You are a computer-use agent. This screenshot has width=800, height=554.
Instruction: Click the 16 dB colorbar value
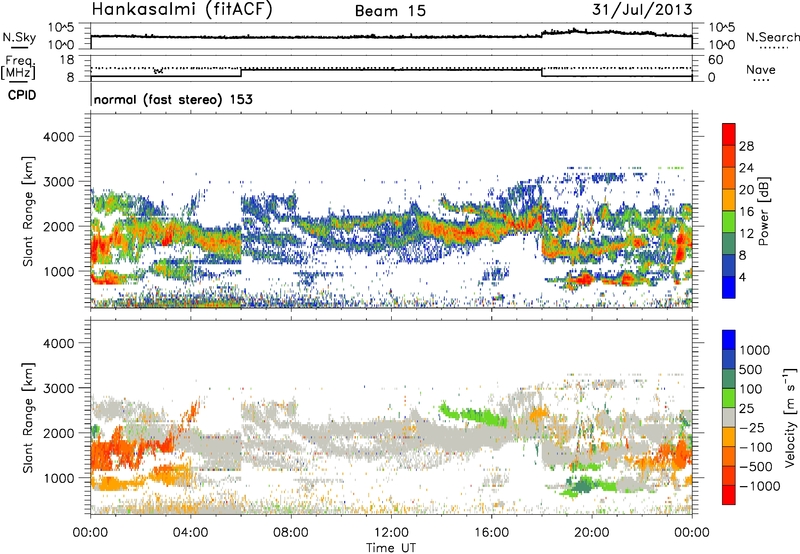pyautogui.click(x=746, y=212)
